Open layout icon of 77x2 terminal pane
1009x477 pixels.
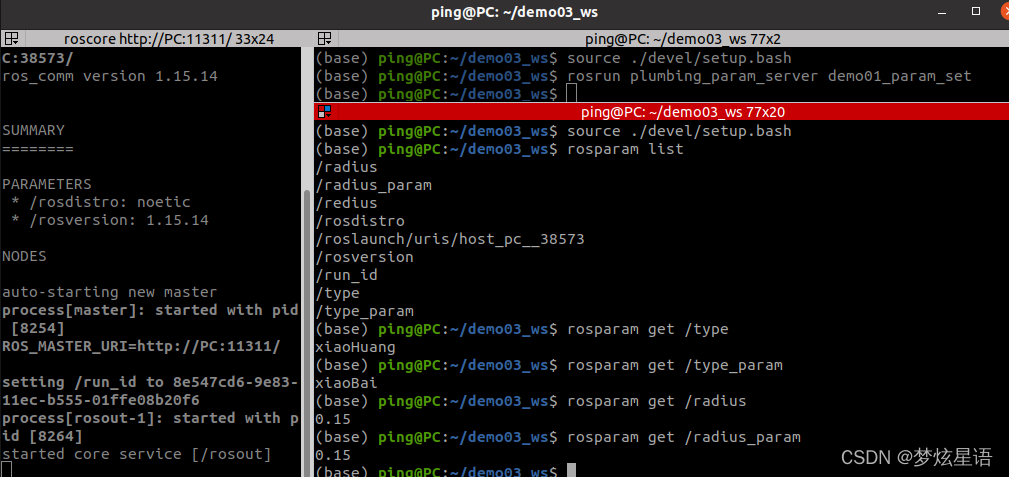[324, 39]
